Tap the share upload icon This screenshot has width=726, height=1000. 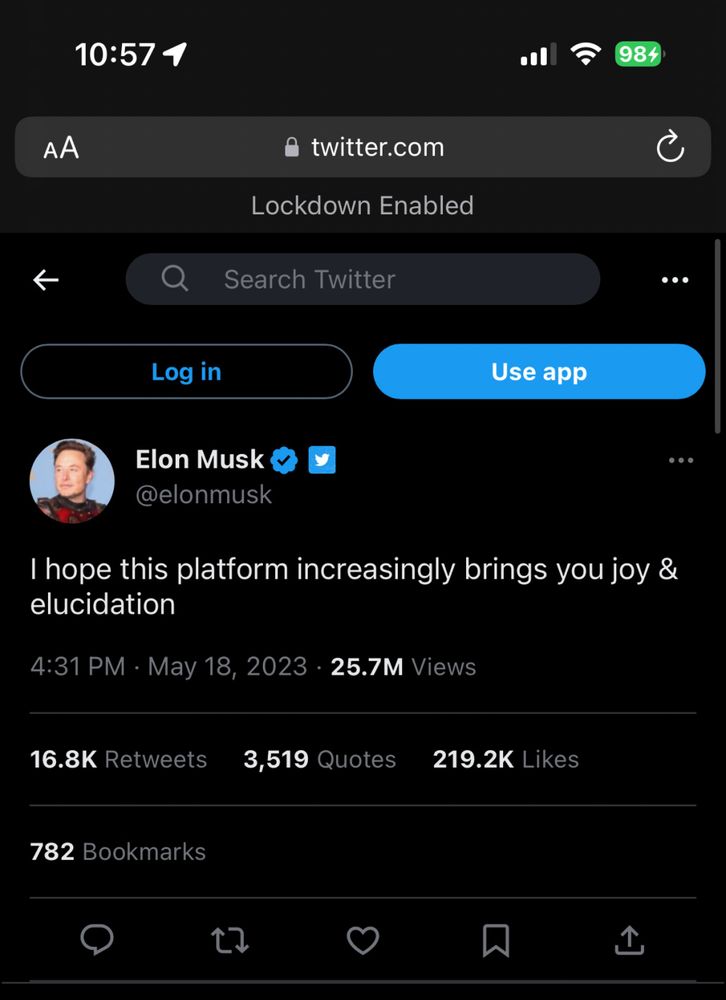tap(628, 939)
